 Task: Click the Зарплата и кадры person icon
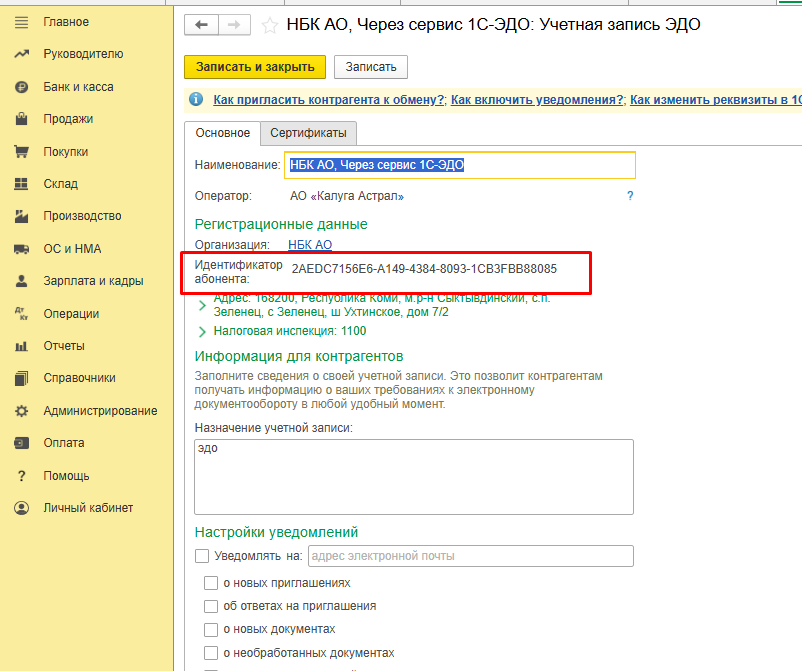click(x=21, y=281)
